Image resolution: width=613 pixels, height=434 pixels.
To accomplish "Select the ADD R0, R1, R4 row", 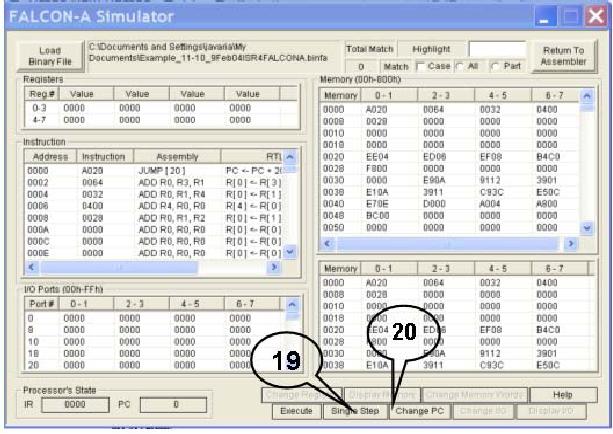I will click(154, 194).
